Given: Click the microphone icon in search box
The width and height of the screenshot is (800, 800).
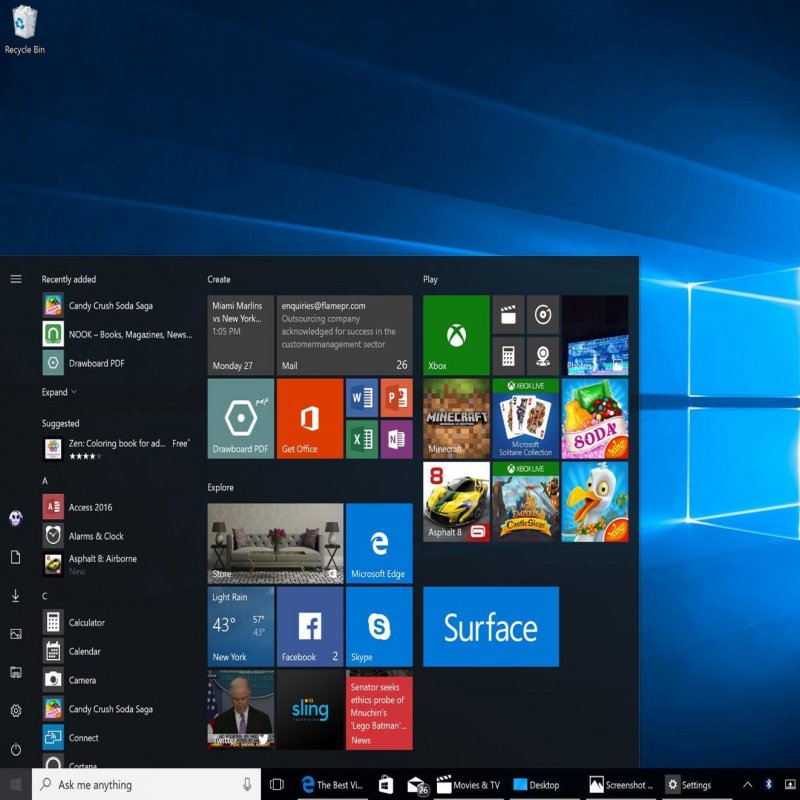Looking at the screenshot, I should [247, 784].
